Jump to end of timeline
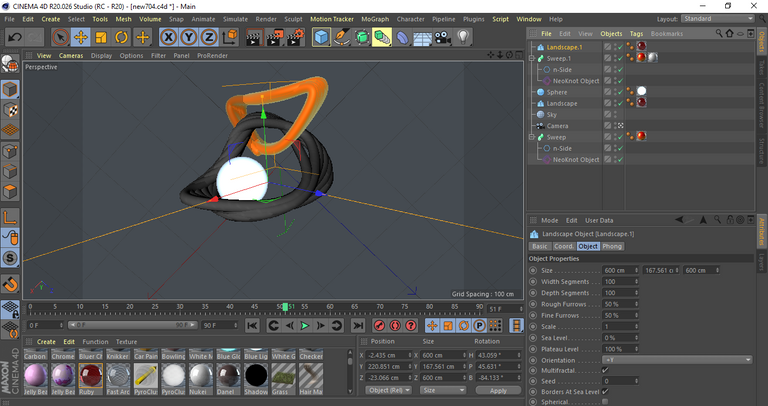 (358, 325)
